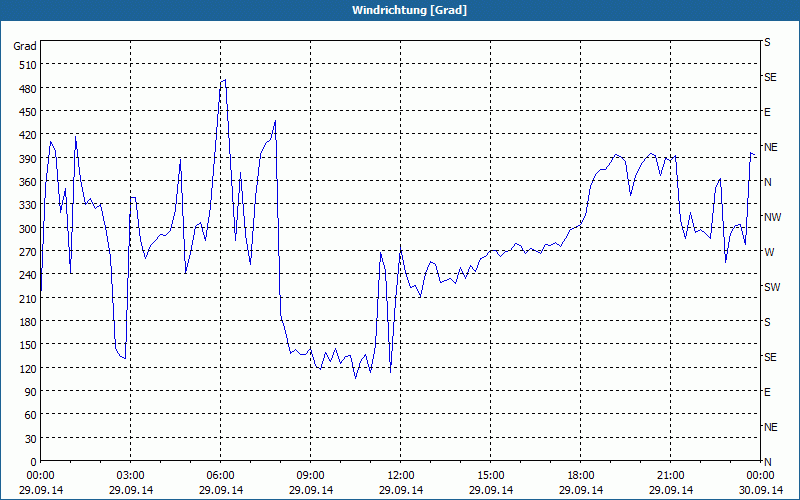800x500 pixels.
Task: Click the 00:00 label above 29.09.14
Action: pyautogui.click(x=40, y=476)
